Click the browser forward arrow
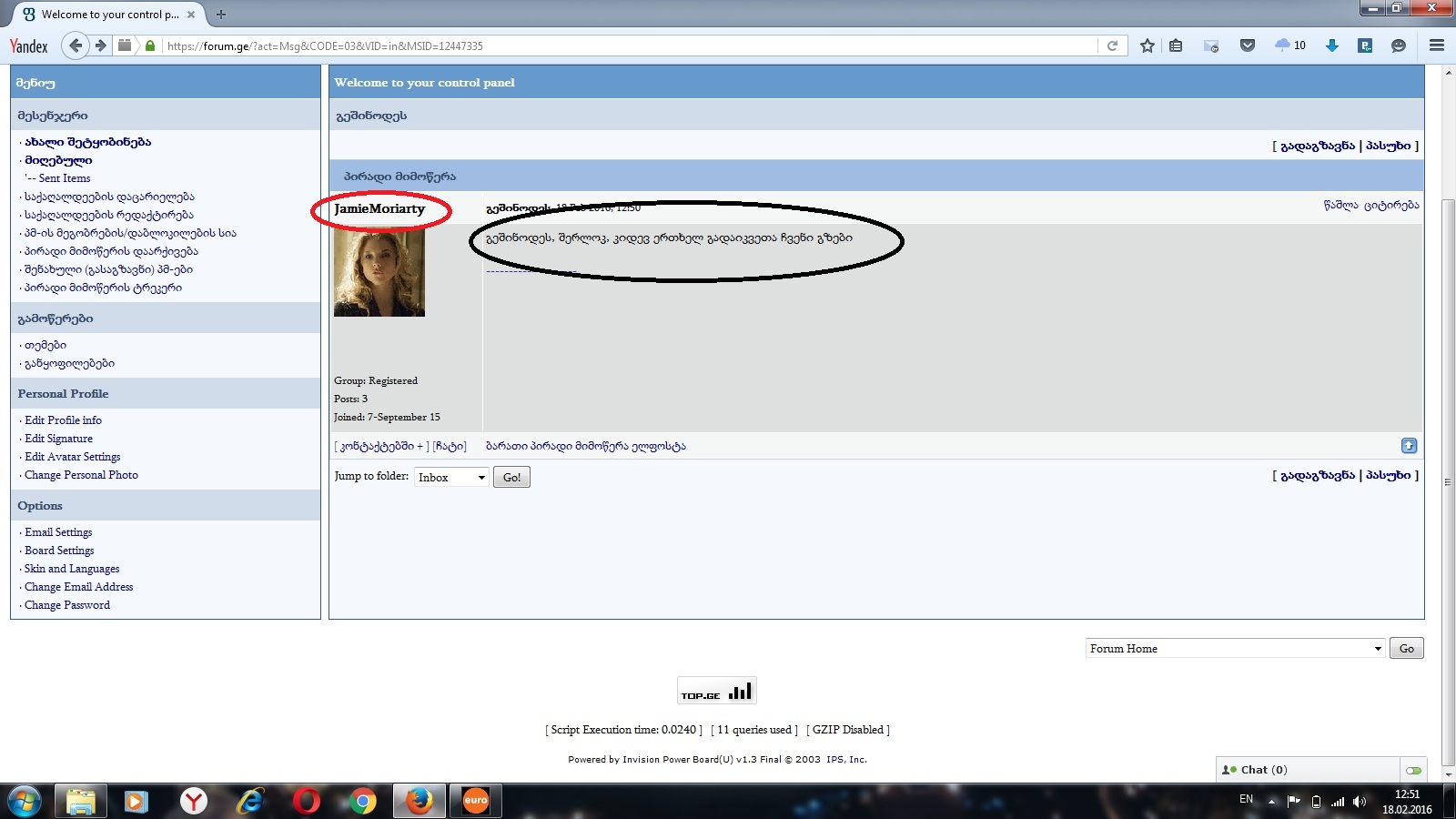 [x=101, y=45]
